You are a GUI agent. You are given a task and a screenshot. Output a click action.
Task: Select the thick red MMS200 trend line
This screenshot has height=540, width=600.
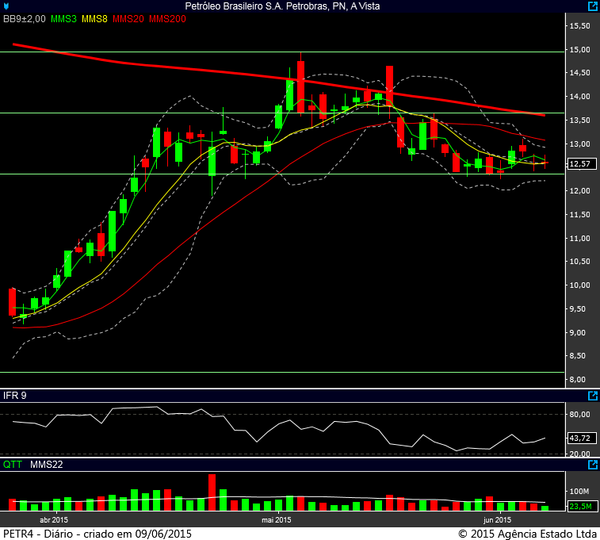pos(300,78)
